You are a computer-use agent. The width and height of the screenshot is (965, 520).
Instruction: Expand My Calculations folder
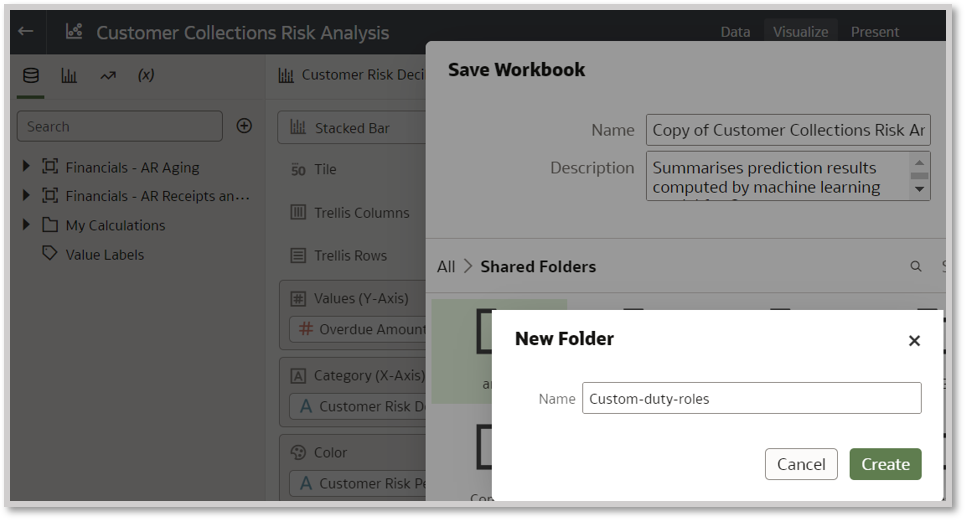point(26,225)
